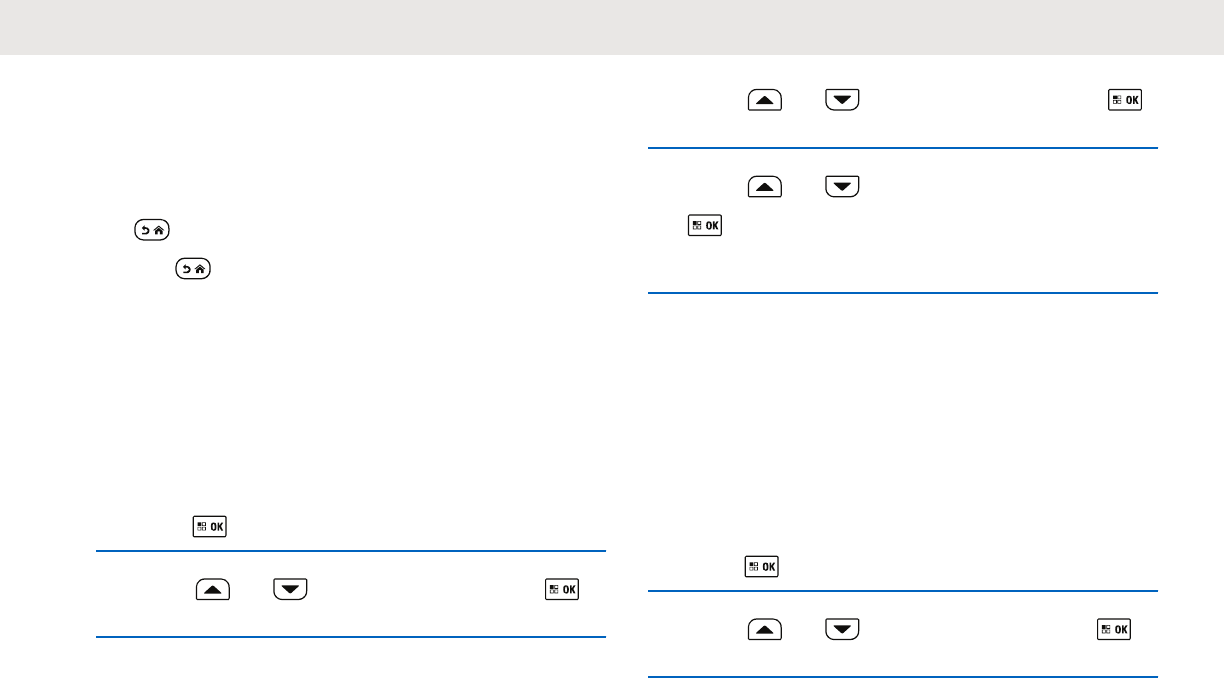Click the down arrow icon in second right-column step
The height and width of the screenshot is (678, 1224).
(842, 187)
